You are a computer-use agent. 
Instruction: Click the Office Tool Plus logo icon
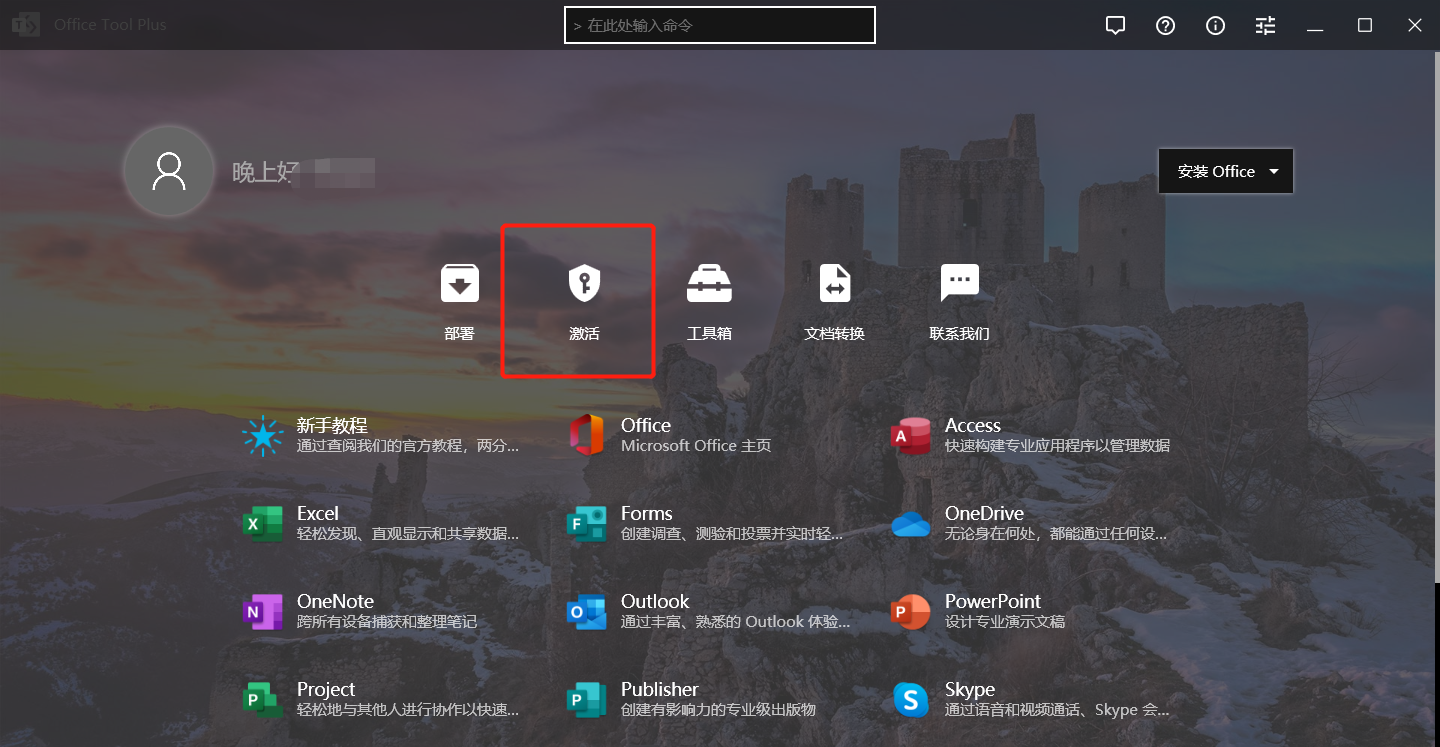[26, 25]
